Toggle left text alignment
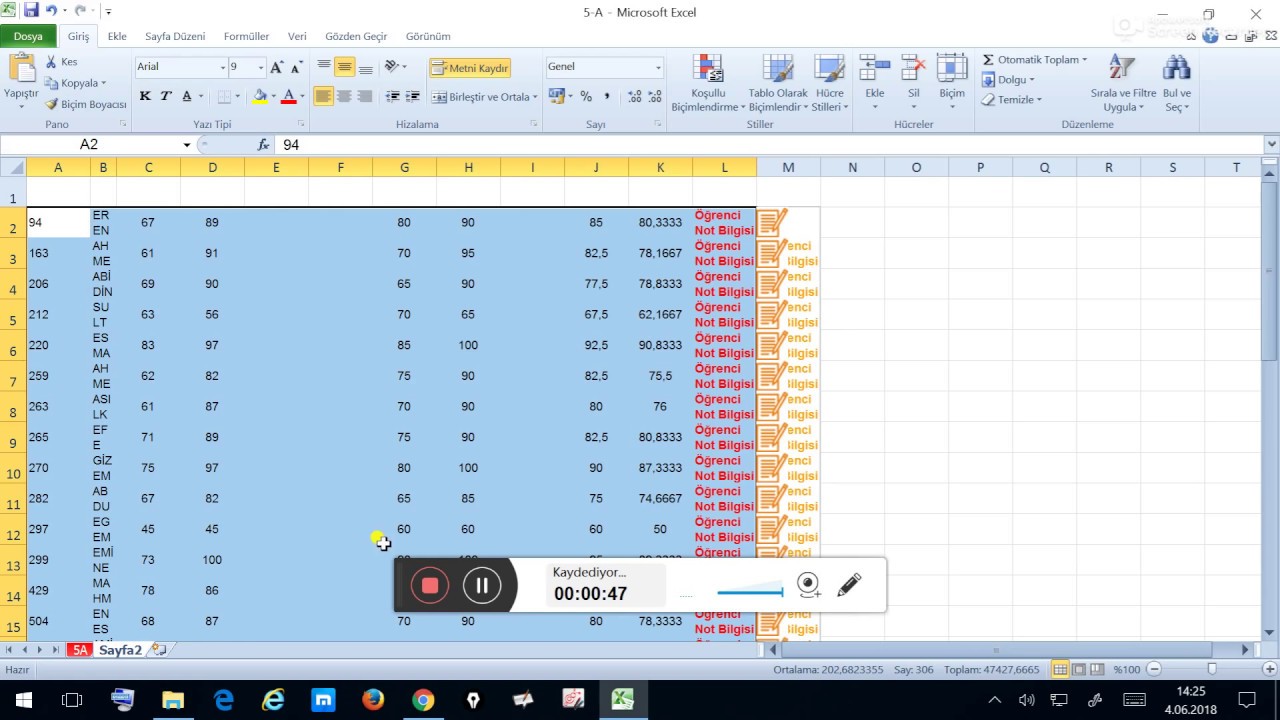The width and height of the screenshot is (1280, 720). [323, 97]
